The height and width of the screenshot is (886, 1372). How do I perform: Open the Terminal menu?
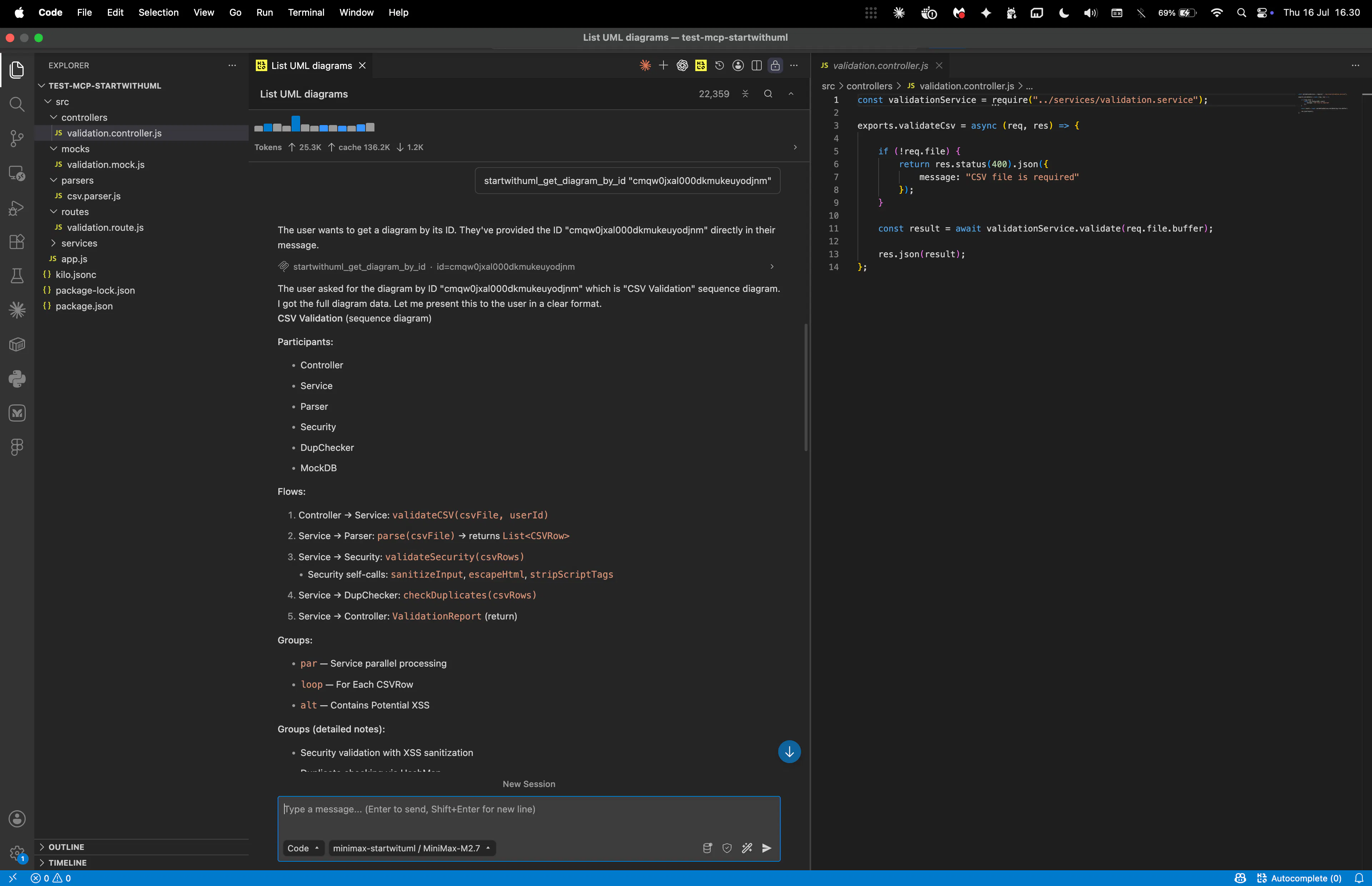306,12
